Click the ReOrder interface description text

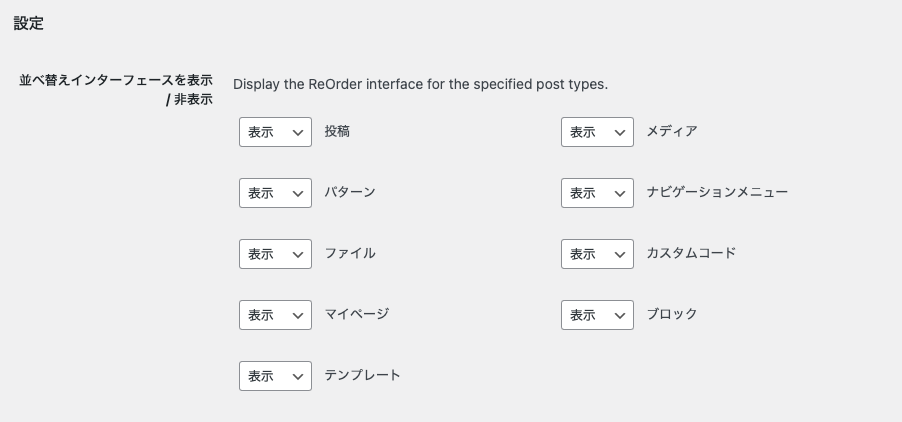coord(420,84)
